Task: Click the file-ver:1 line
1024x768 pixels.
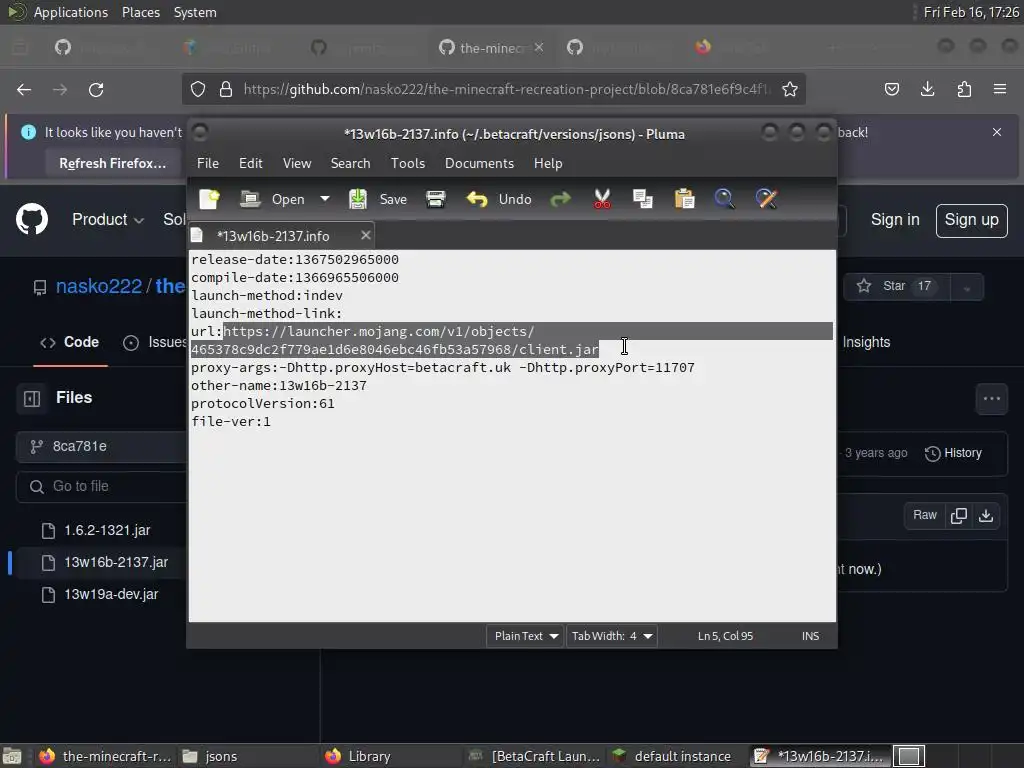Action: pyautogui.click(x=231, y=422)
